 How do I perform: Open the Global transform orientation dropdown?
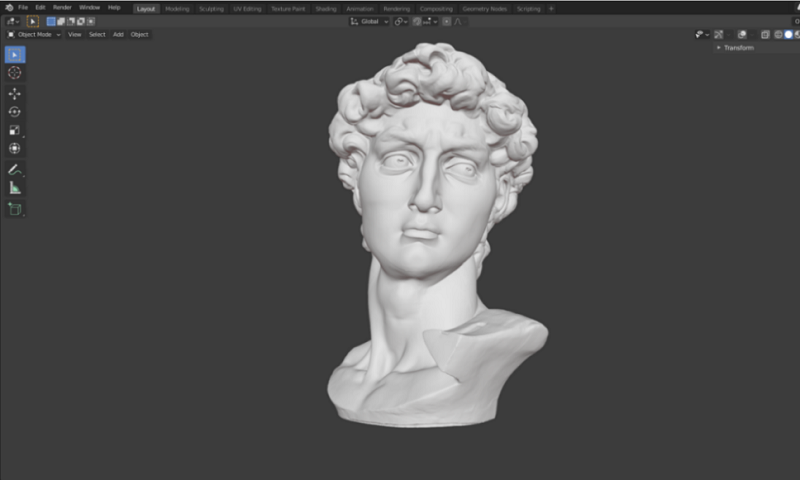coord(369,21)
